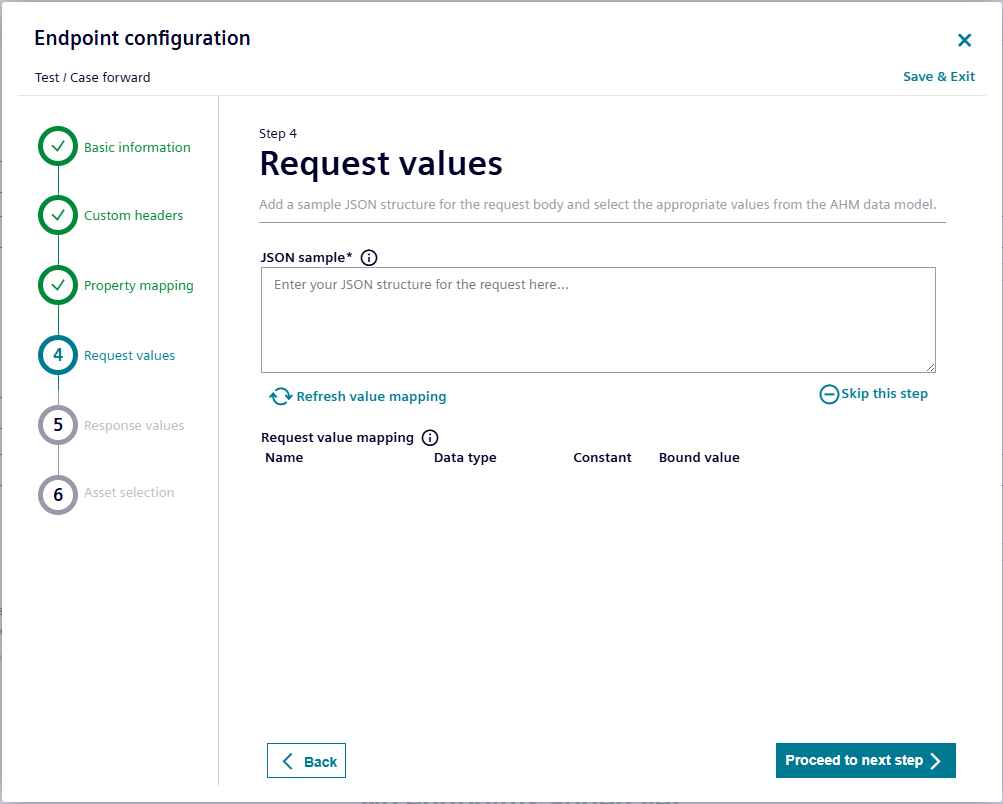Click the Save & Exit link
The height and width of the screenshot is (804, 1003).
click(x=938, y=77)
